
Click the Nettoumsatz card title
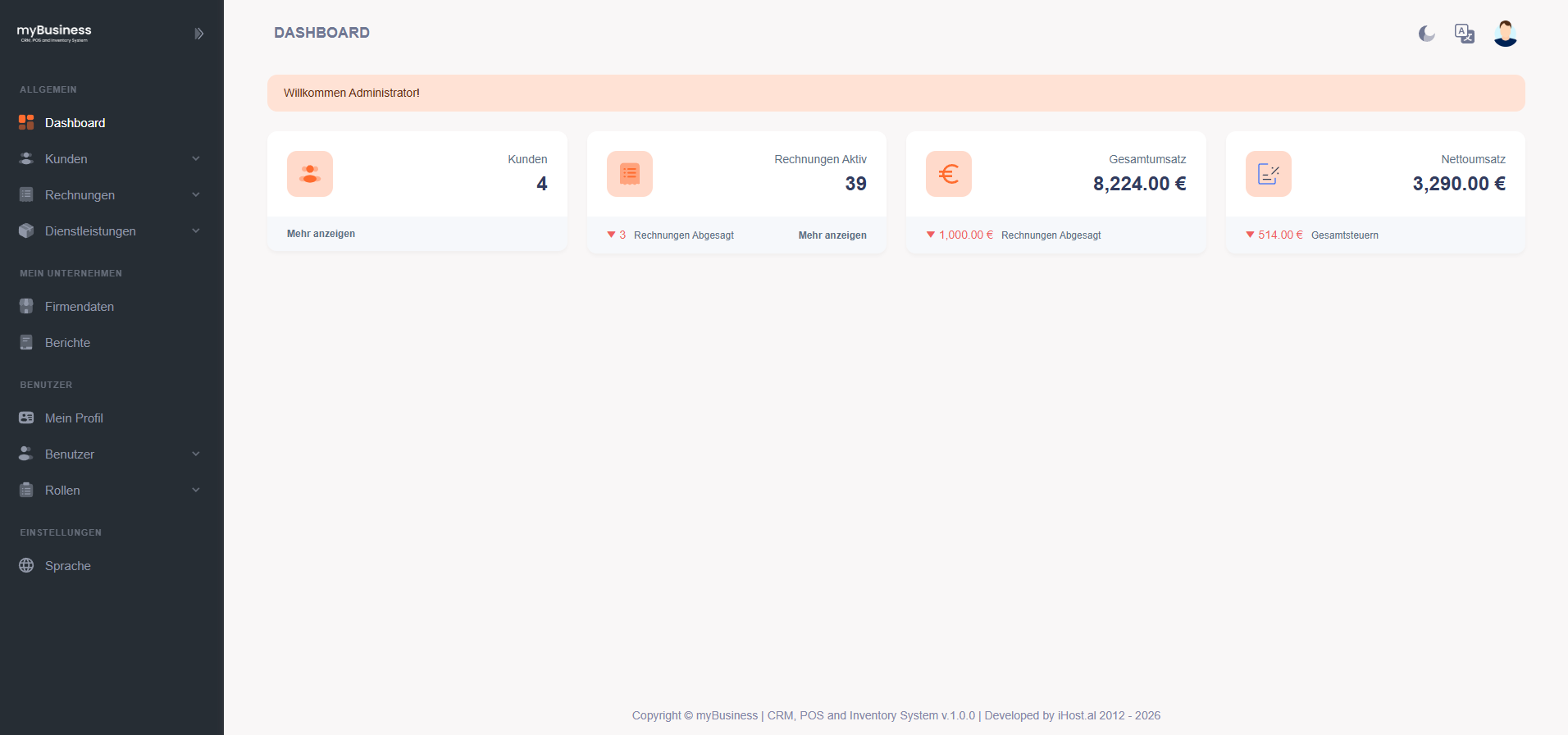click(x=1473, y=159)
